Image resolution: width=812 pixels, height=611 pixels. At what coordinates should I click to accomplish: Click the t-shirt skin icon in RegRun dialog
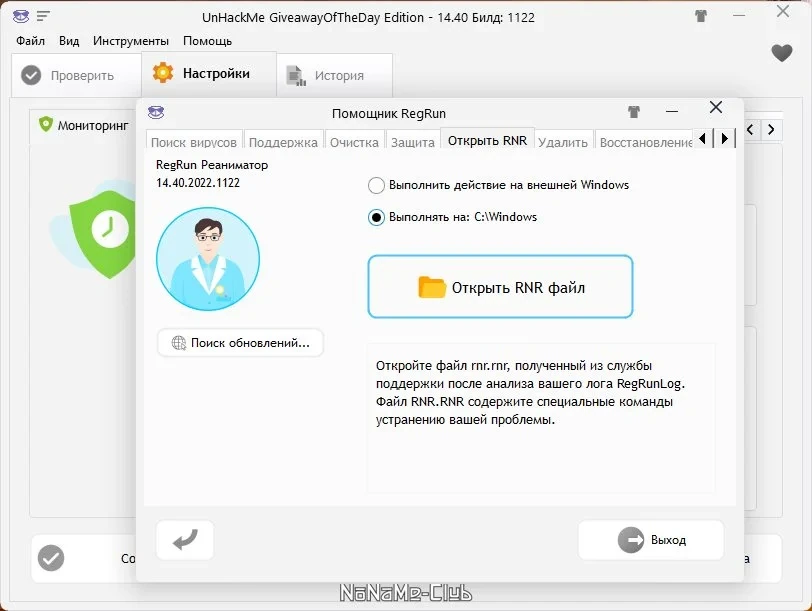click(634, 111)
